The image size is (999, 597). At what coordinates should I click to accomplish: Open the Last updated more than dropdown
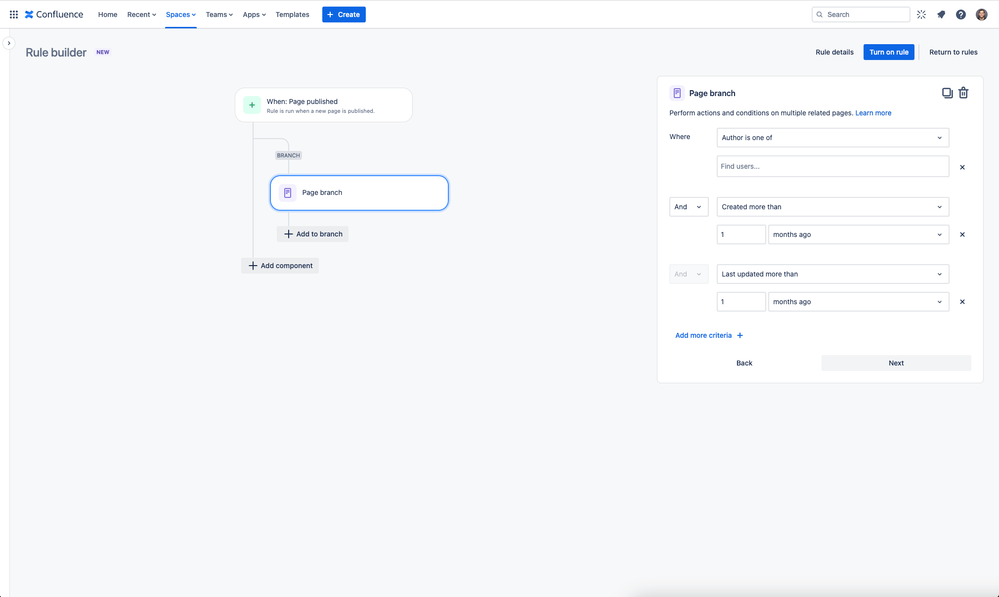coord(833,274)
